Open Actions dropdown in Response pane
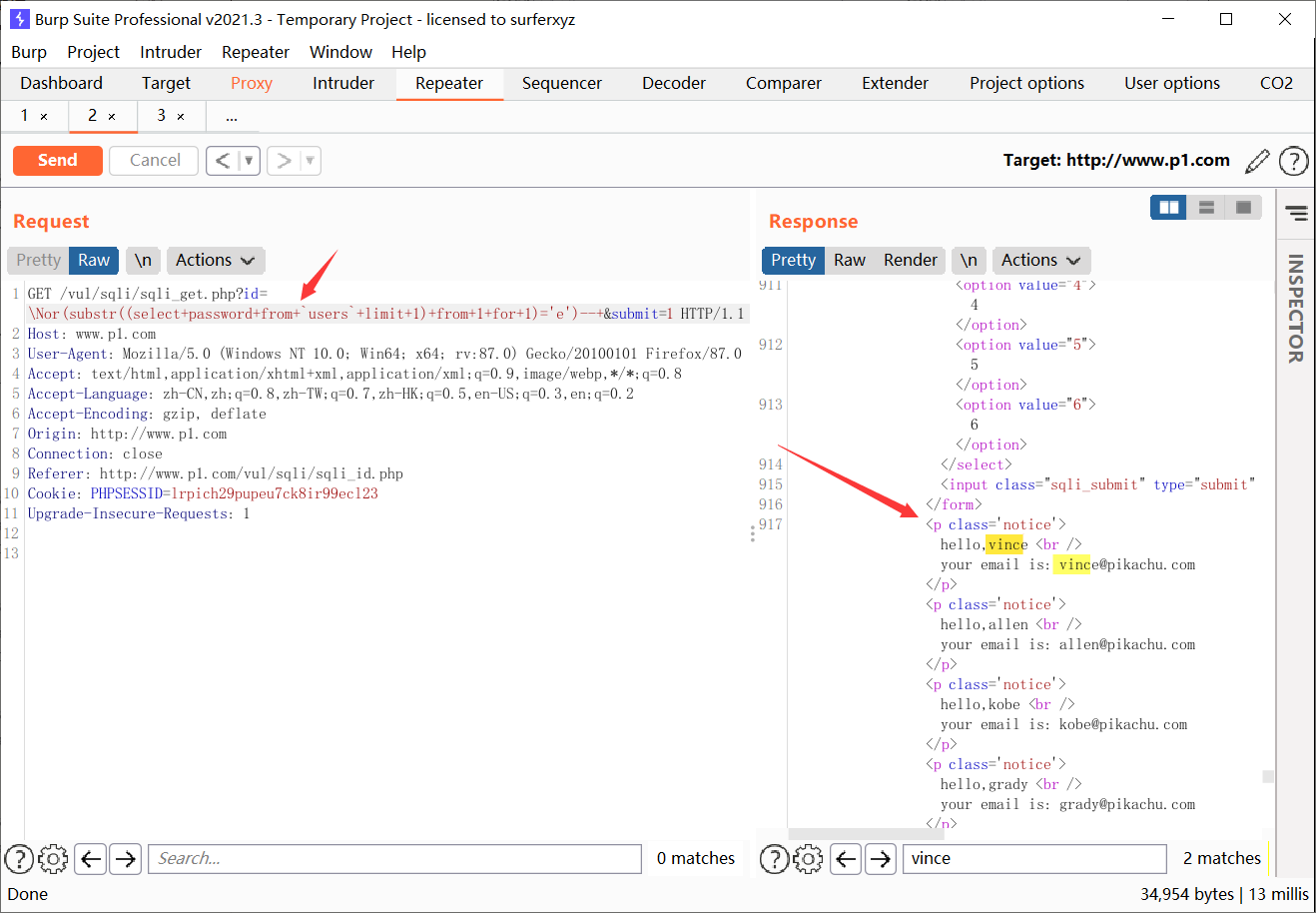The image size is (1316, 913). click(1040, 260)
